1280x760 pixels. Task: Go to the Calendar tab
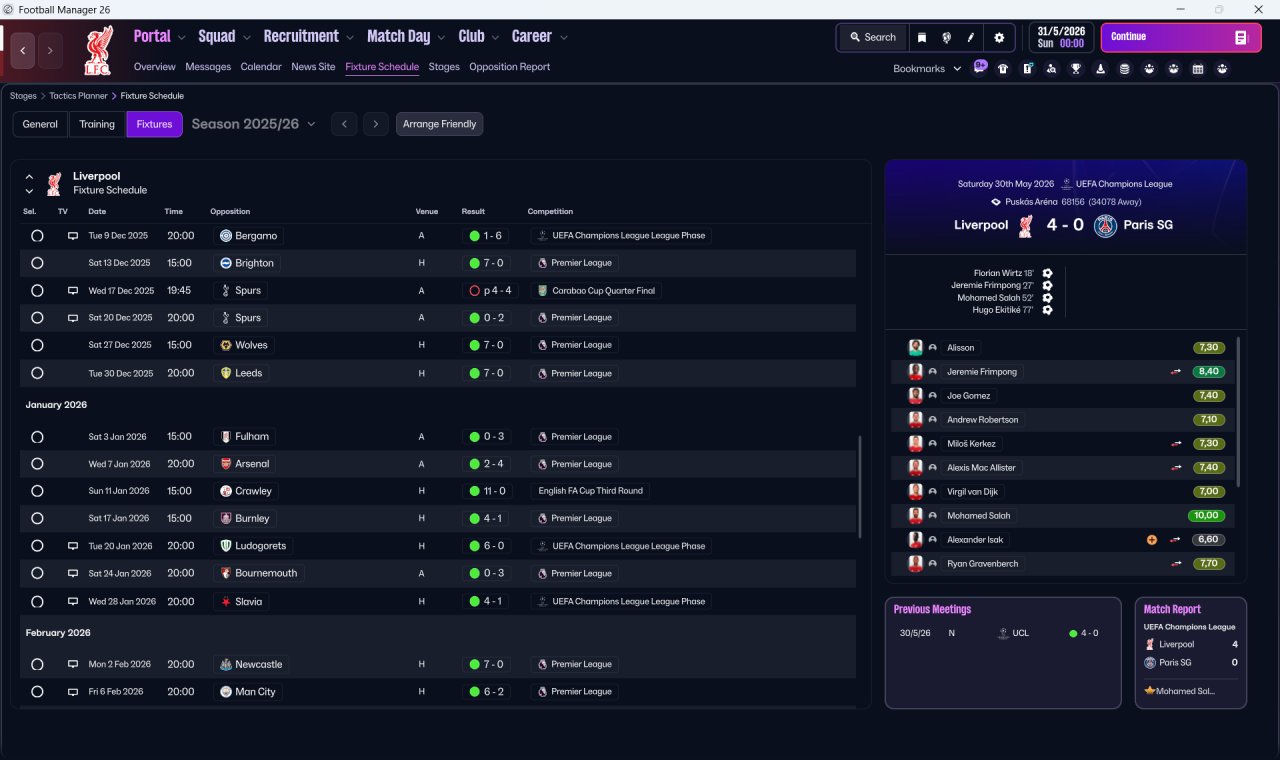coord(261,67)
